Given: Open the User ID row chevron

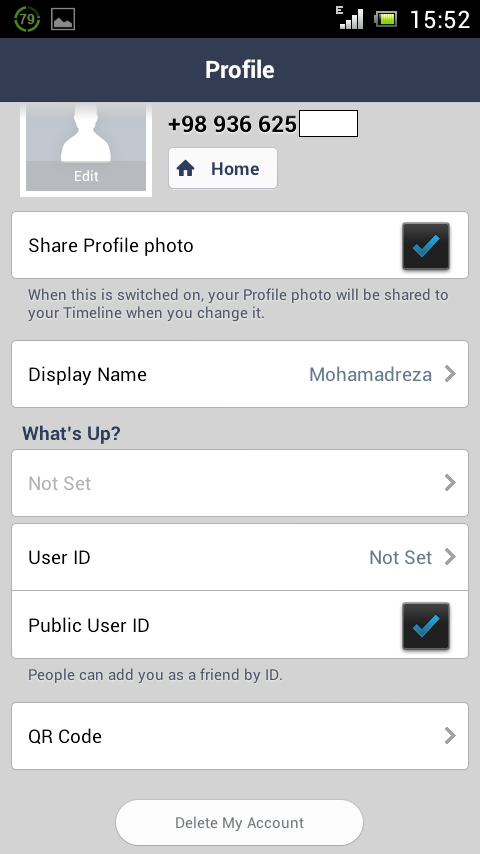Looking at the screenshot, I should tap(450, 557).
